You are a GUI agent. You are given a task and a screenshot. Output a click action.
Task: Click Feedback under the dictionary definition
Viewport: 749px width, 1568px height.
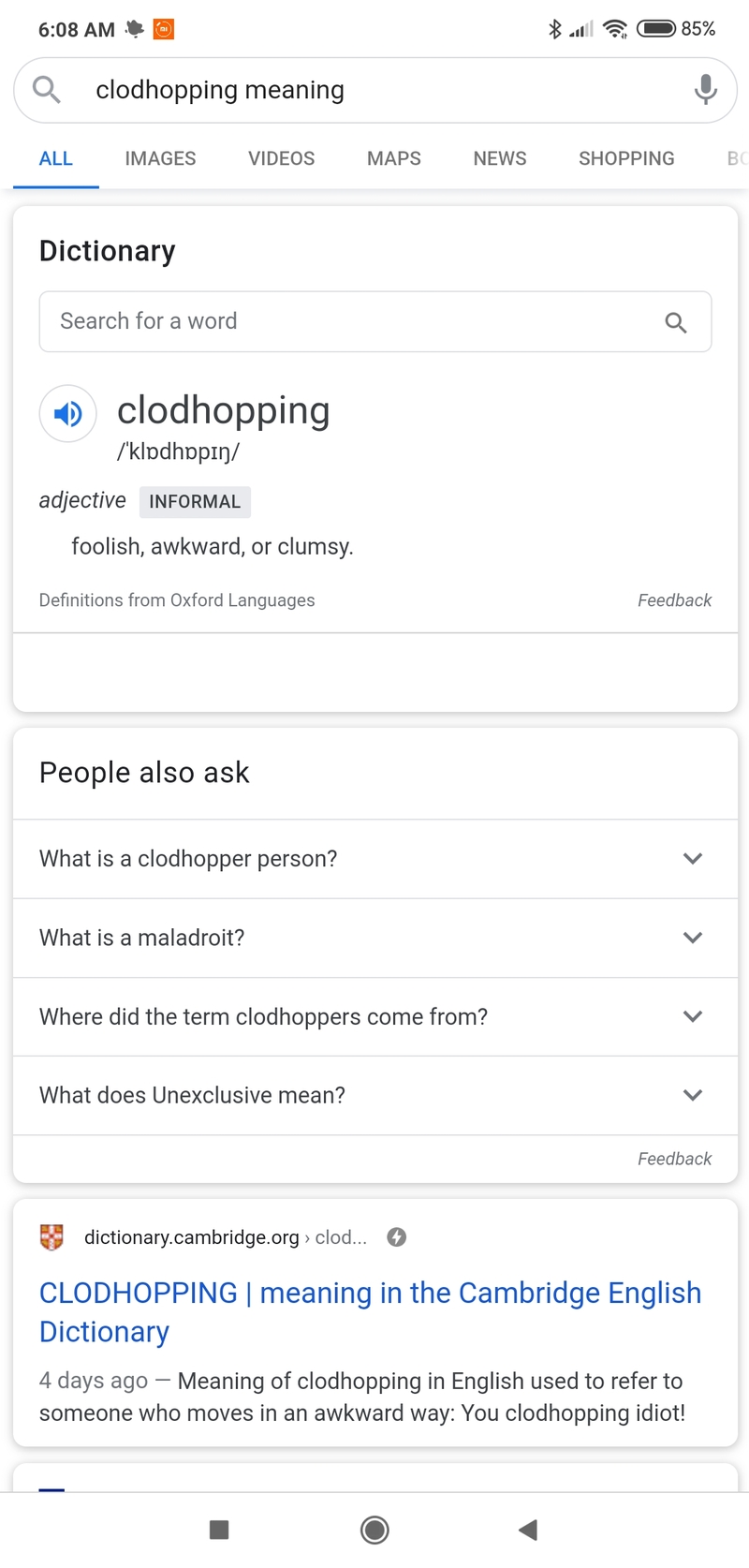[674, 600]
